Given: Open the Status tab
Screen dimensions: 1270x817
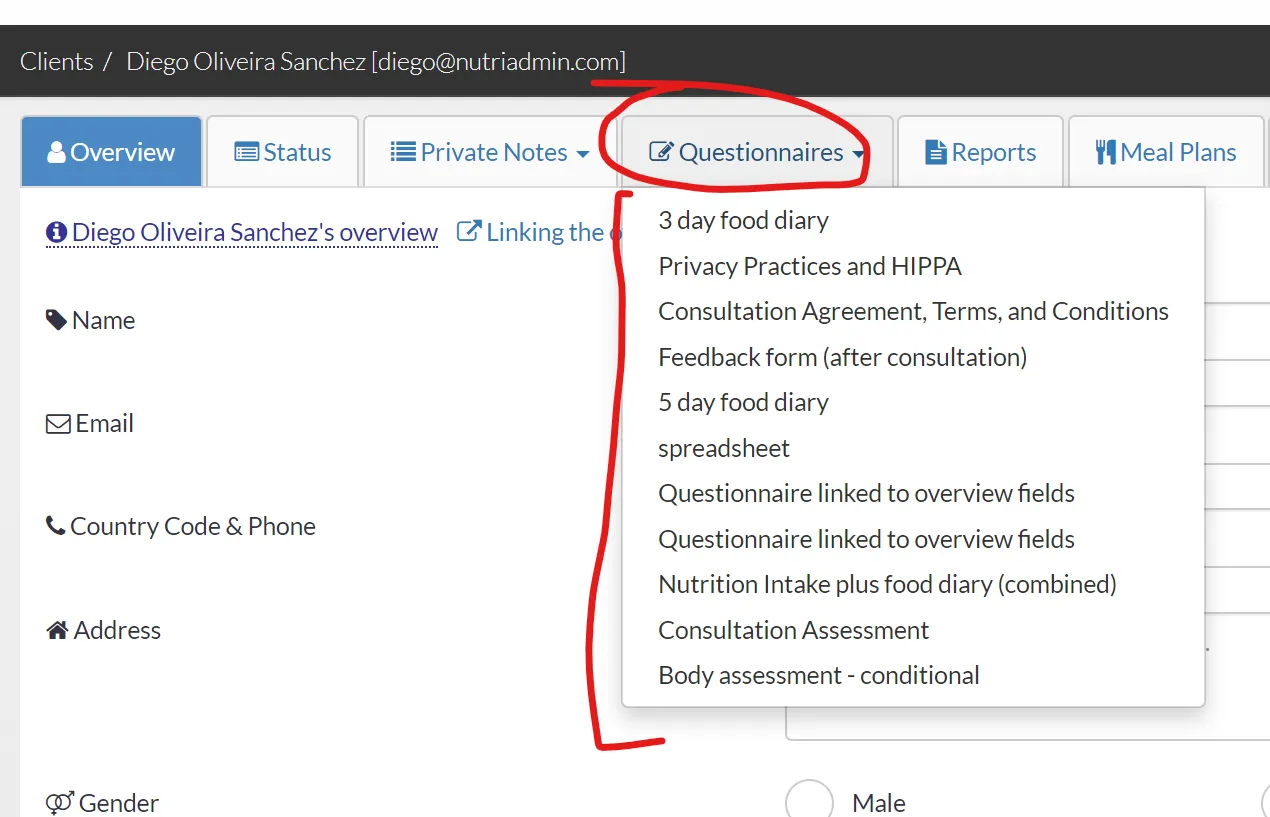Looking at the screenshot, I should point(283,153).
